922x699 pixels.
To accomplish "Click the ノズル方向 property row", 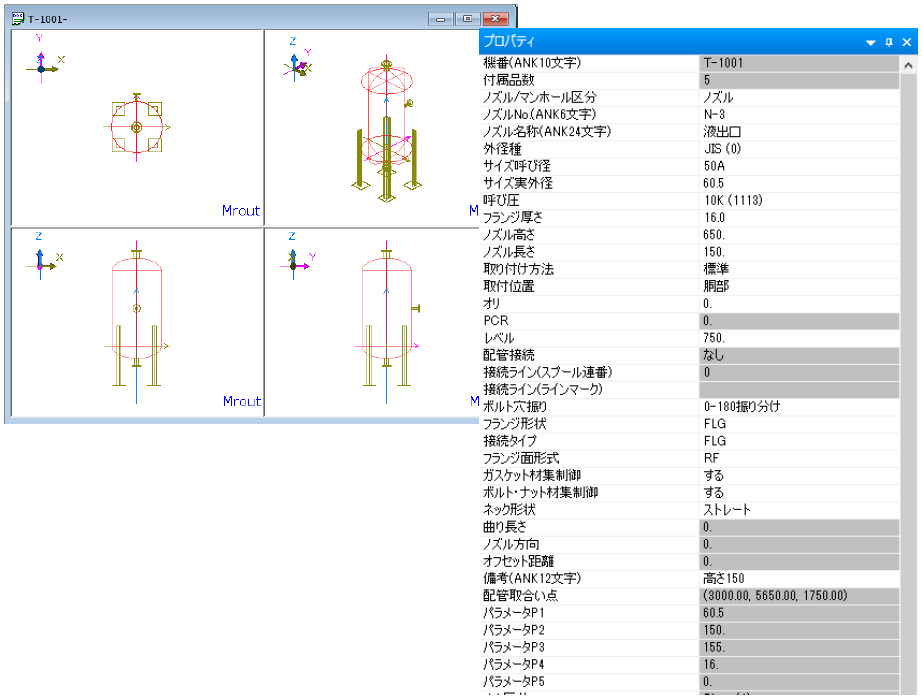I will click(x=689, y=544).
